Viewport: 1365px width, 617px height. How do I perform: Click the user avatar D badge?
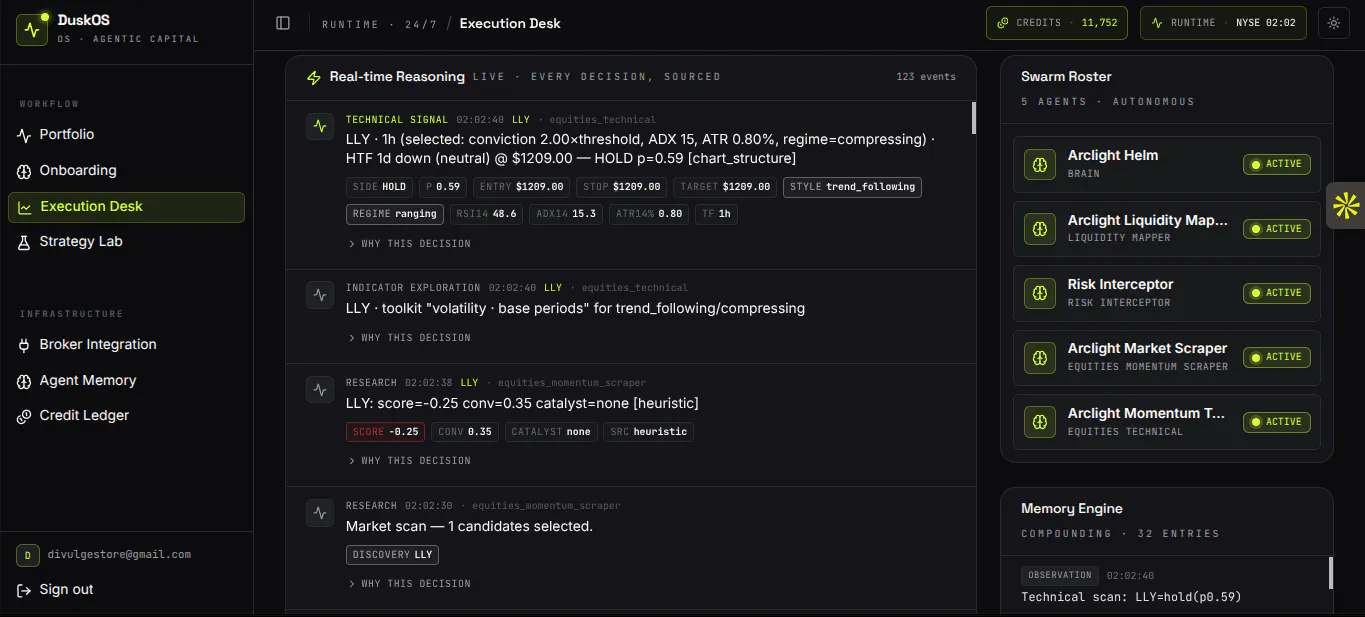click(x=28, y=555)
